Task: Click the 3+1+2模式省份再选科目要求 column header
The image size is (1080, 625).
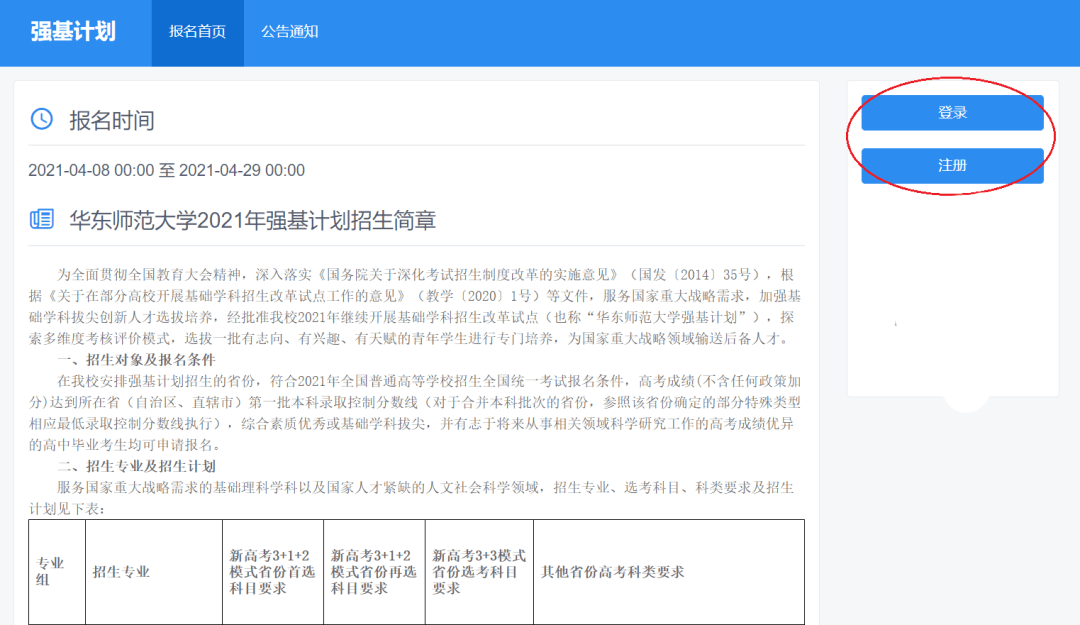Action: coord(373,572)
